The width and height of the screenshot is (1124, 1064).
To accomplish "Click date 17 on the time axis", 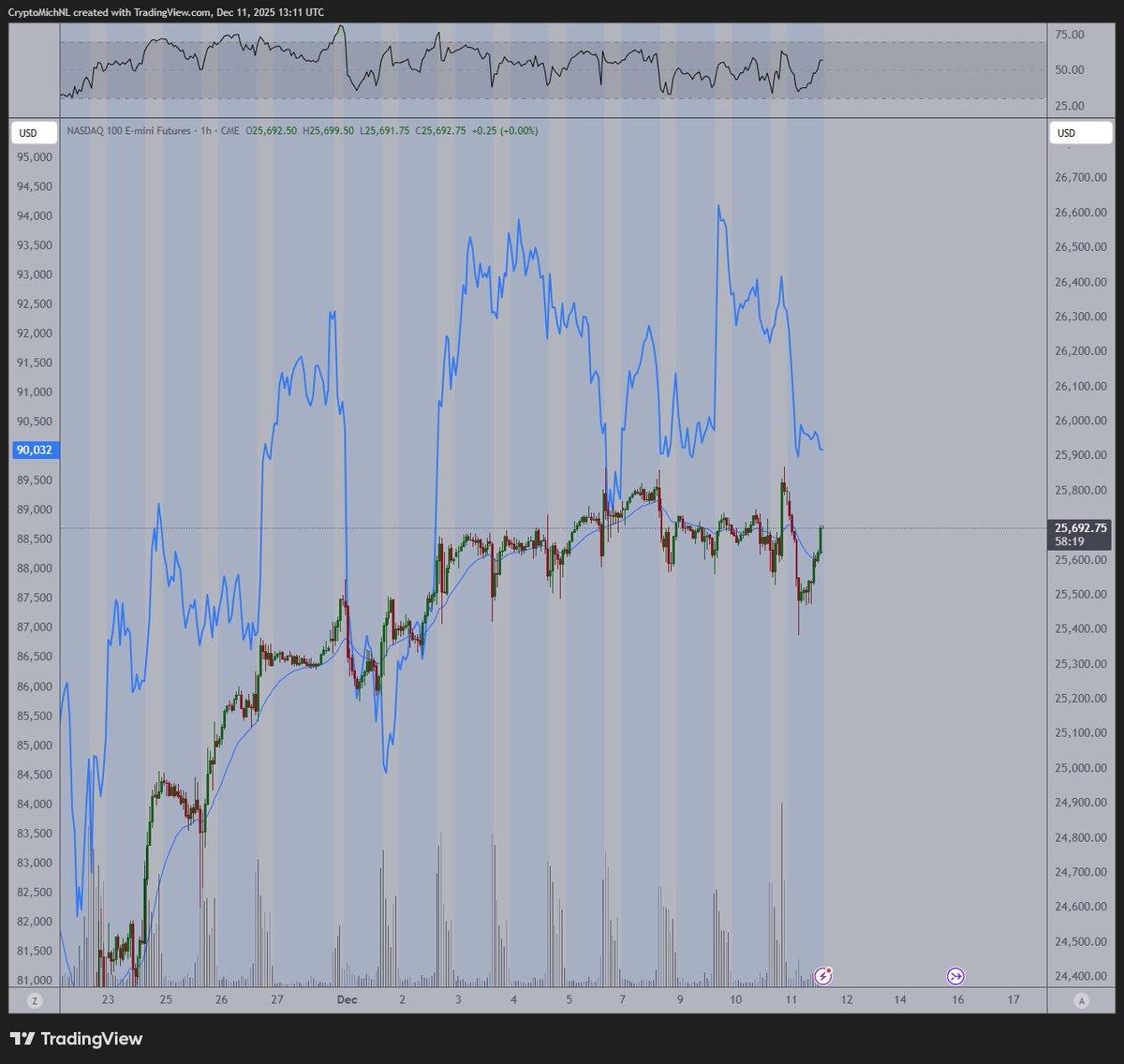I will 1013,1000.
